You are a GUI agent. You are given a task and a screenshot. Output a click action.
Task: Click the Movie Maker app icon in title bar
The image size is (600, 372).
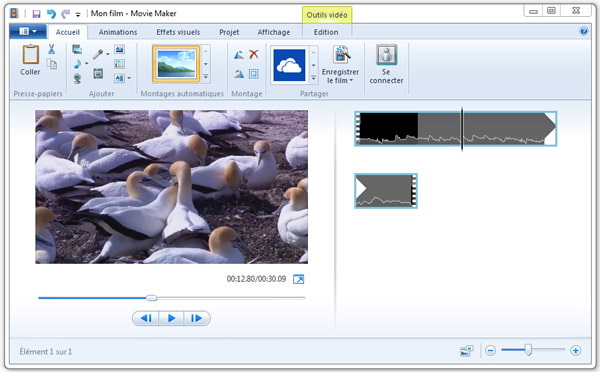pyautogui.click(x=14, y=14)
